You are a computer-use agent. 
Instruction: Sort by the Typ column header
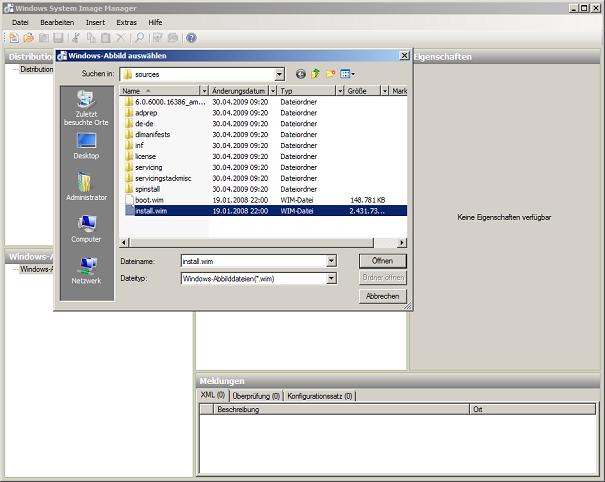[307, 91]
